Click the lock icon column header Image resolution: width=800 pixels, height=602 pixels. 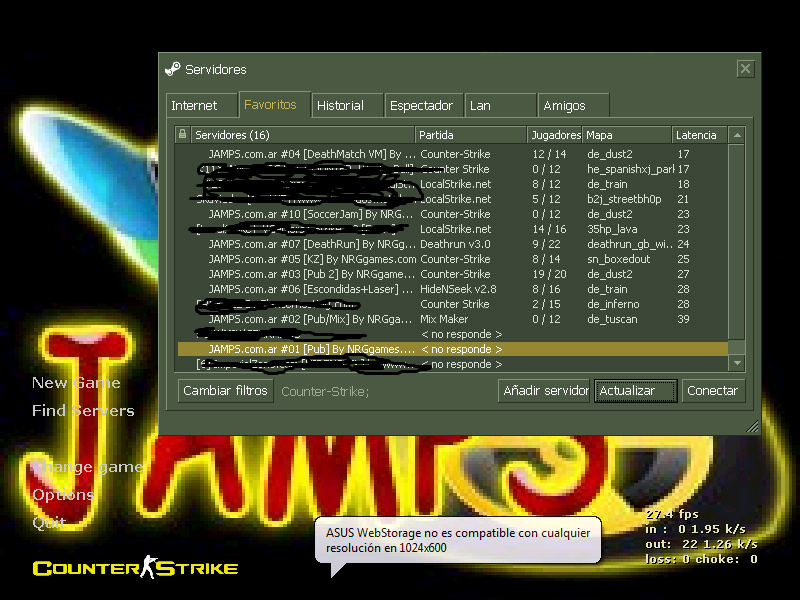click(x=182, y=135)
